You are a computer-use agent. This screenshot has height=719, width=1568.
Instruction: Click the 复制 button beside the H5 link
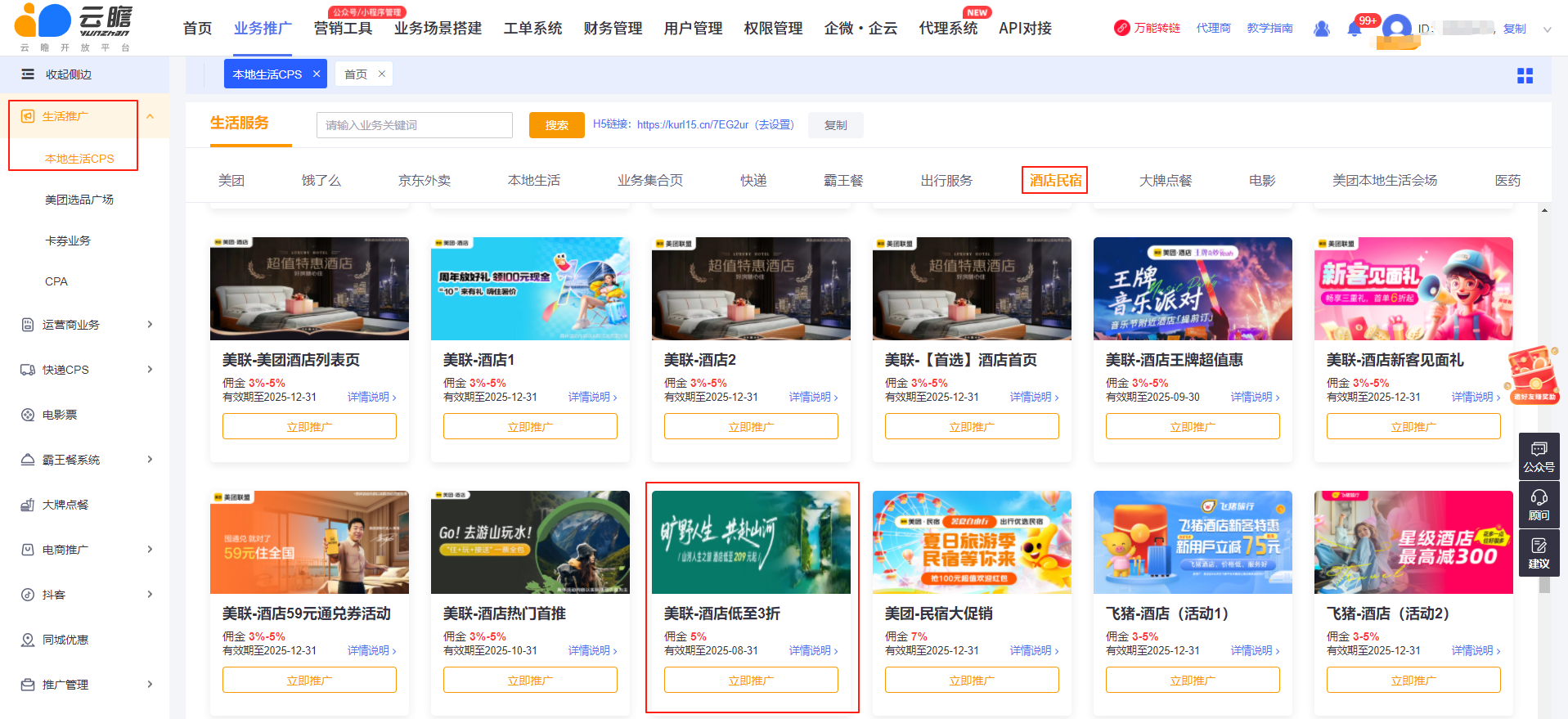click(835, 125)
